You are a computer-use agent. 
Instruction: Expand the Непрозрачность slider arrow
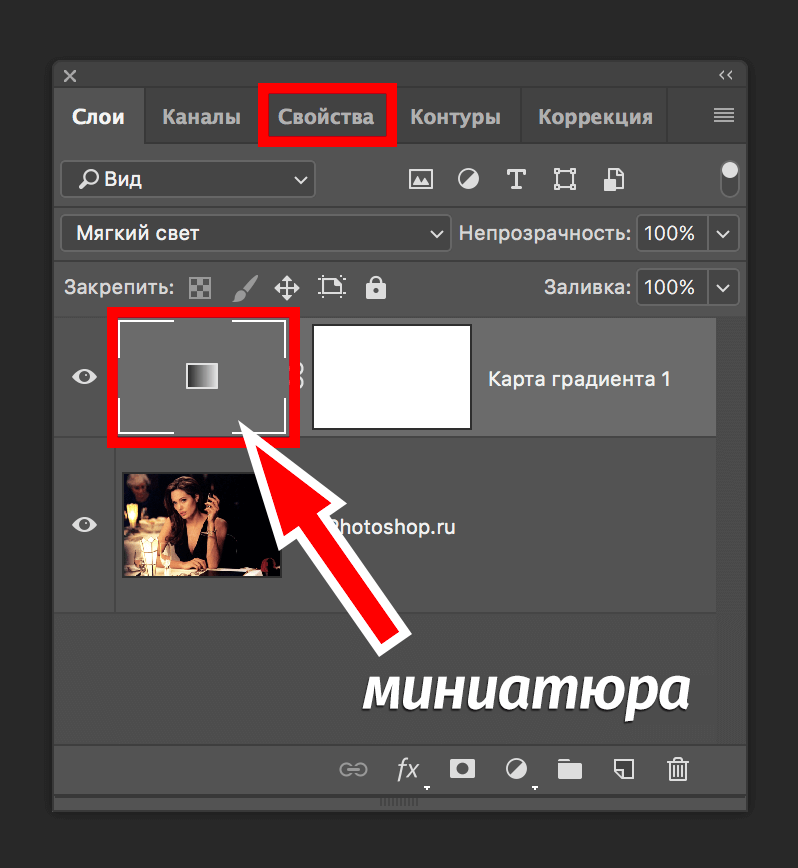723,233
